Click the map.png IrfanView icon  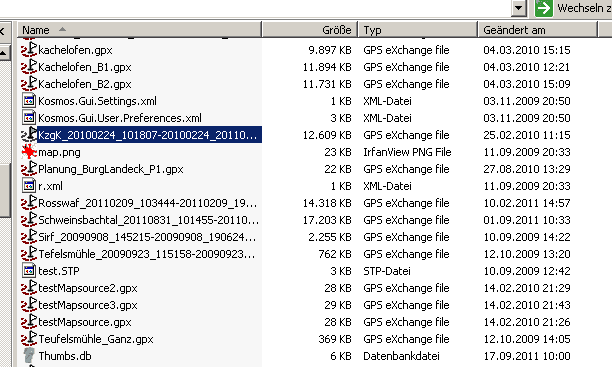click(29, 152)
